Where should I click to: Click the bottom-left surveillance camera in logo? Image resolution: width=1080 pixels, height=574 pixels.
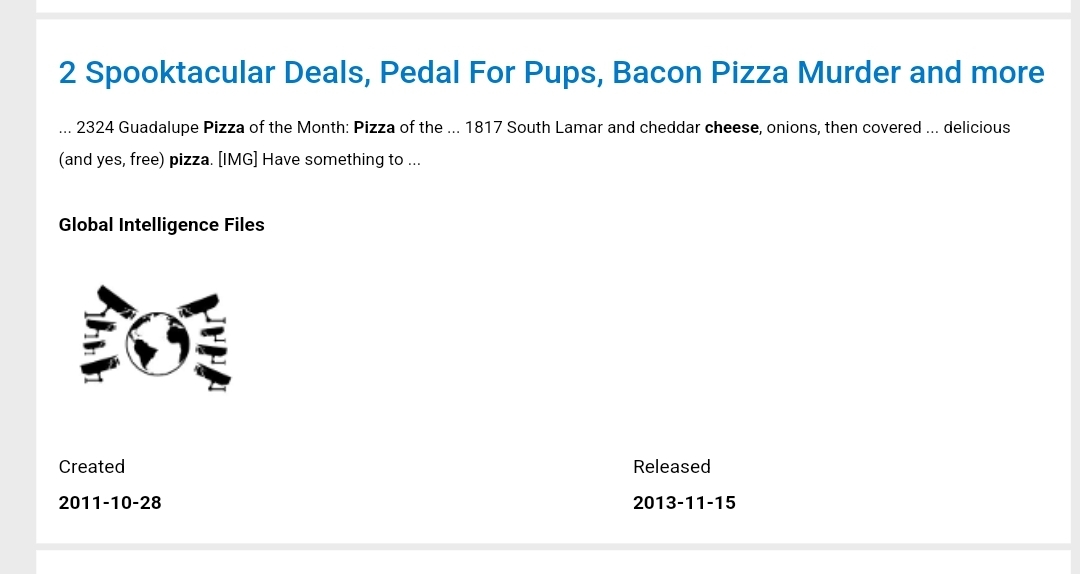101,369
